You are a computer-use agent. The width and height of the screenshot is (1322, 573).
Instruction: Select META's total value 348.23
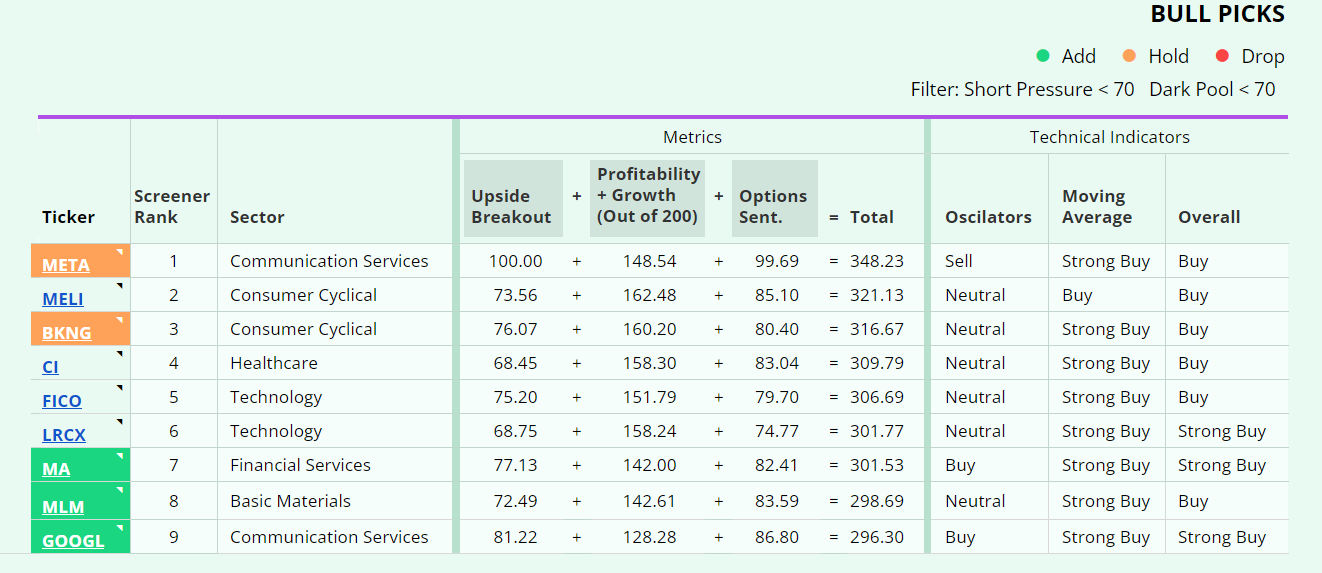877,261
